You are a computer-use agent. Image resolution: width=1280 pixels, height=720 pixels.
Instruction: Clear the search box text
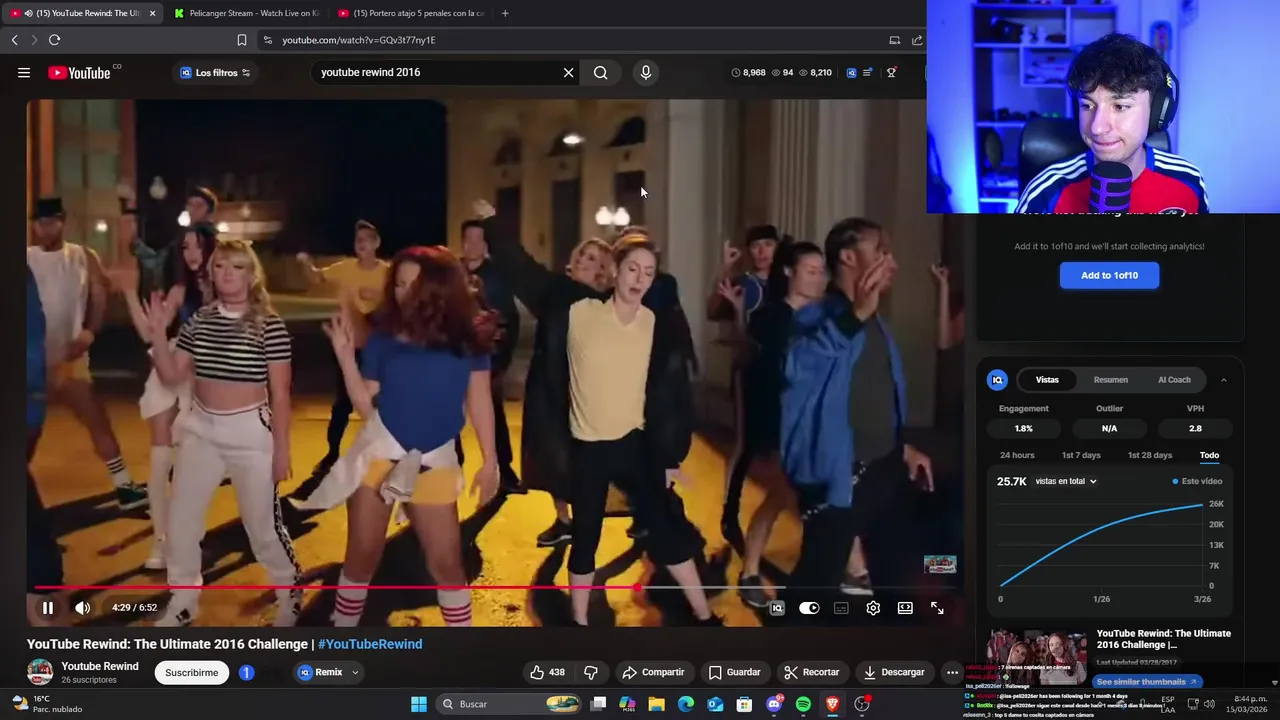568,72
